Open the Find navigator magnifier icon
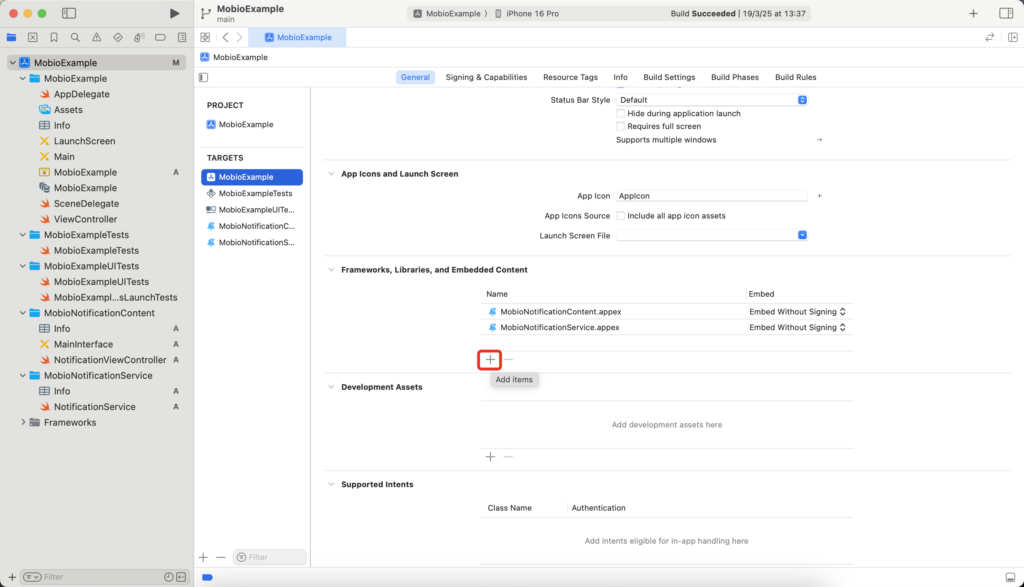 pyautogui.click(x=75, y=37)
